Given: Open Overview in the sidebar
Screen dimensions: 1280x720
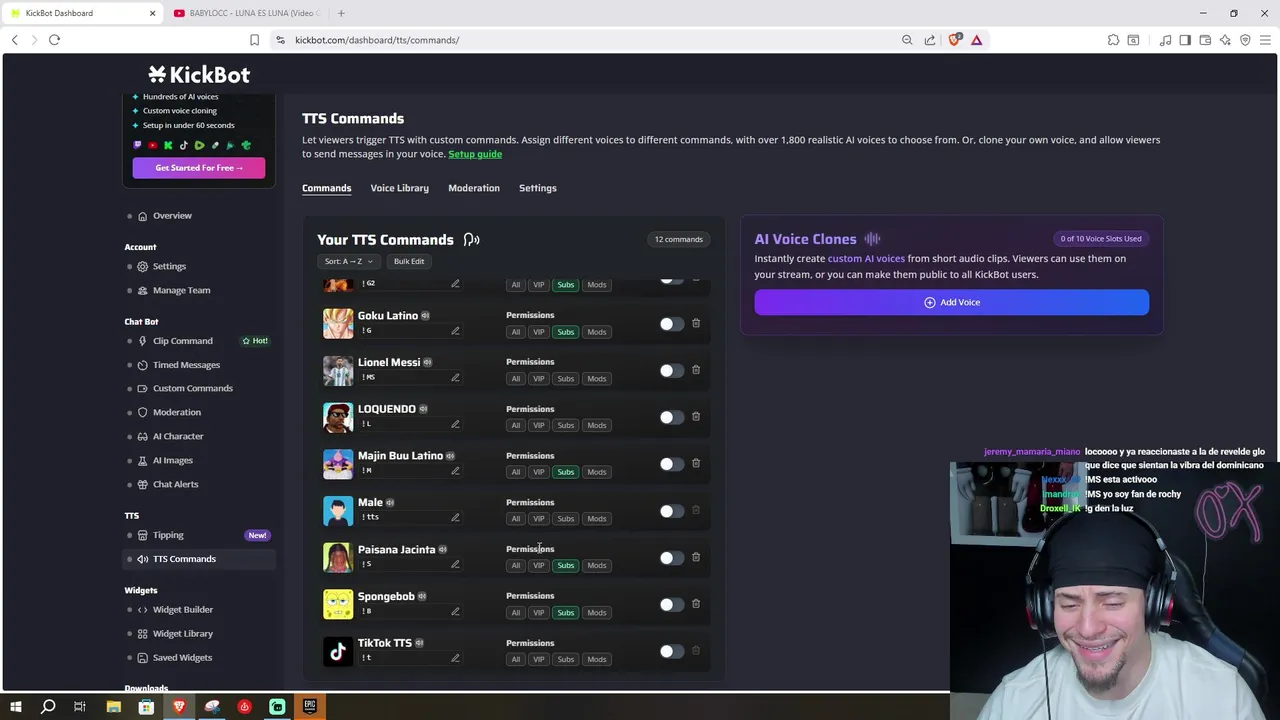Looking at the screenshot, I should 172,216.
